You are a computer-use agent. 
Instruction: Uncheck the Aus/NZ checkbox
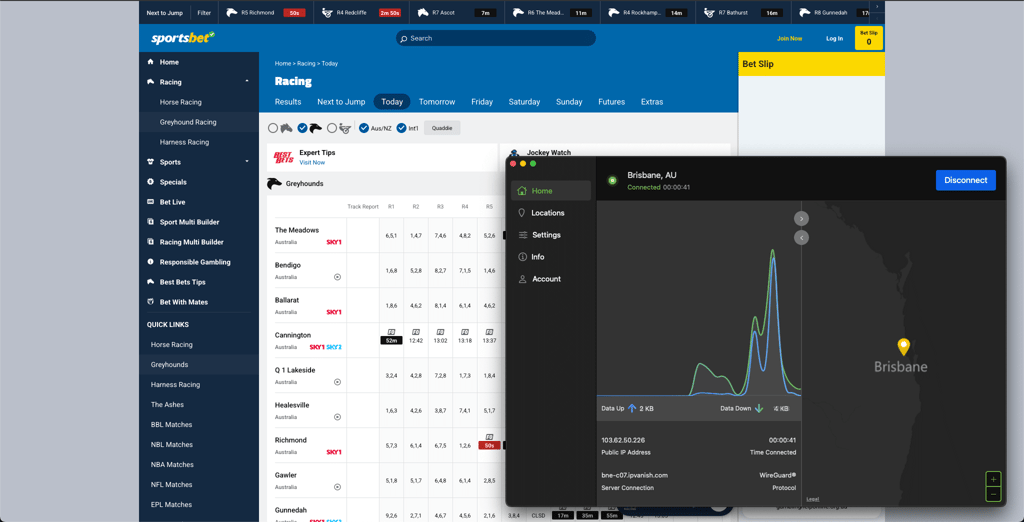(364, 128)
